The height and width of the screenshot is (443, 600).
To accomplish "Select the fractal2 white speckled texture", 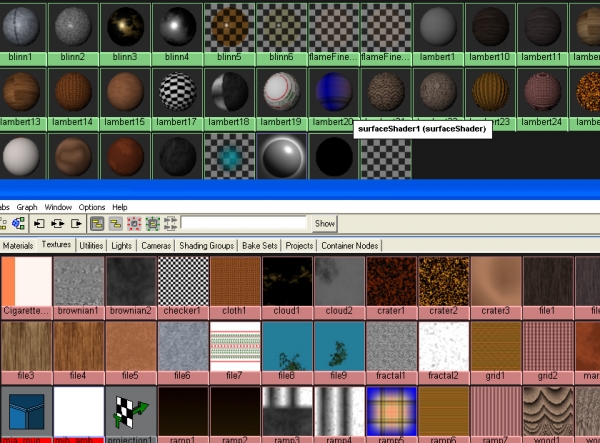I will tap(443, 347).
